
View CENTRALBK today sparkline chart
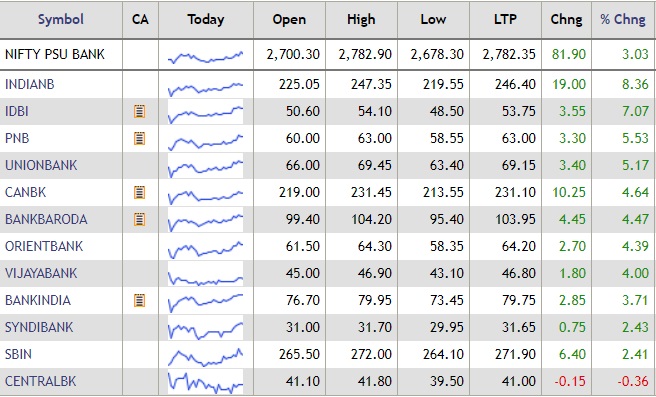[205, 382]
